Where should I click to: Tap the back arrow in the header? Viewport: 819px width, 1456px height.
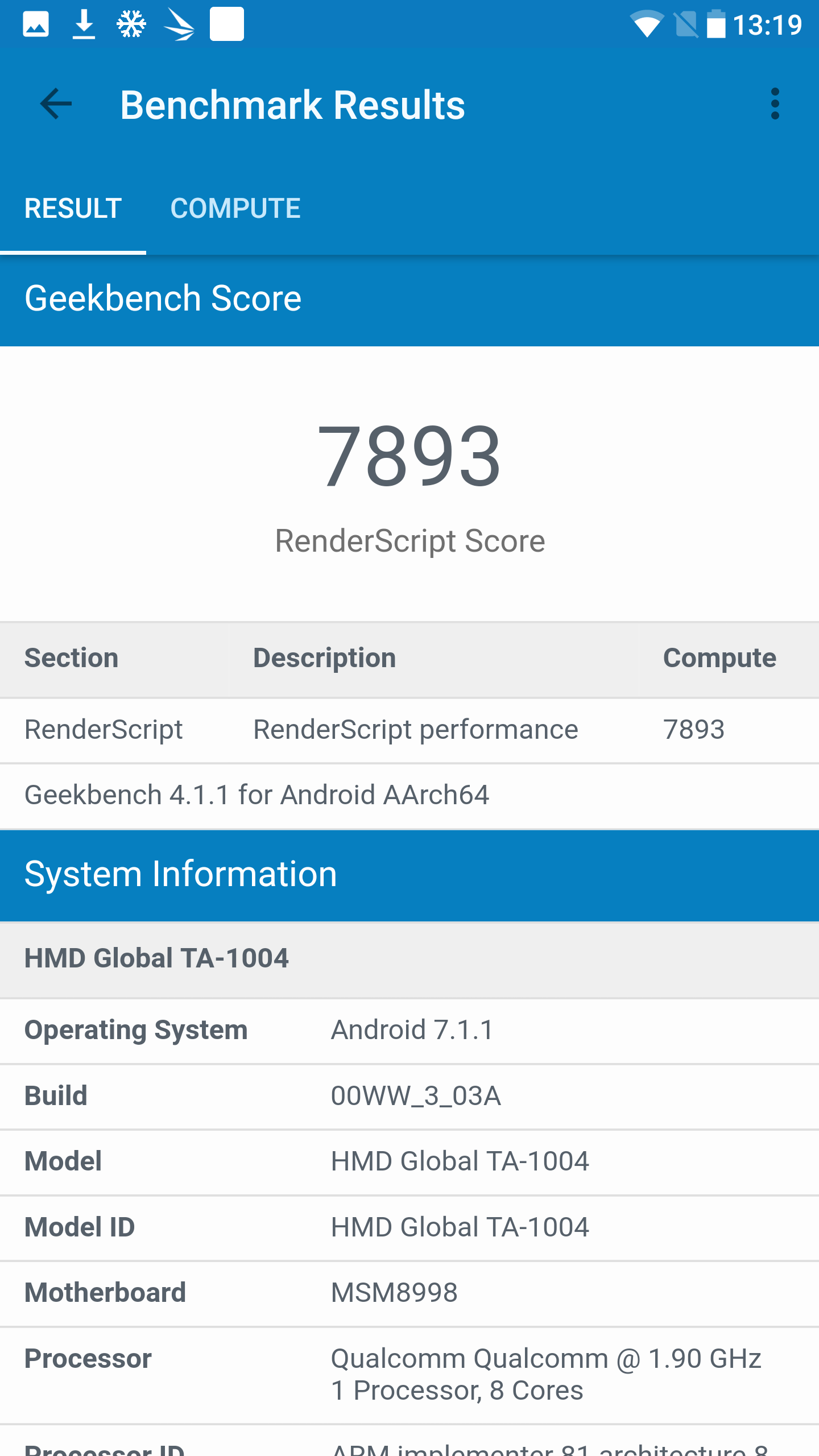tap(56, 104)
